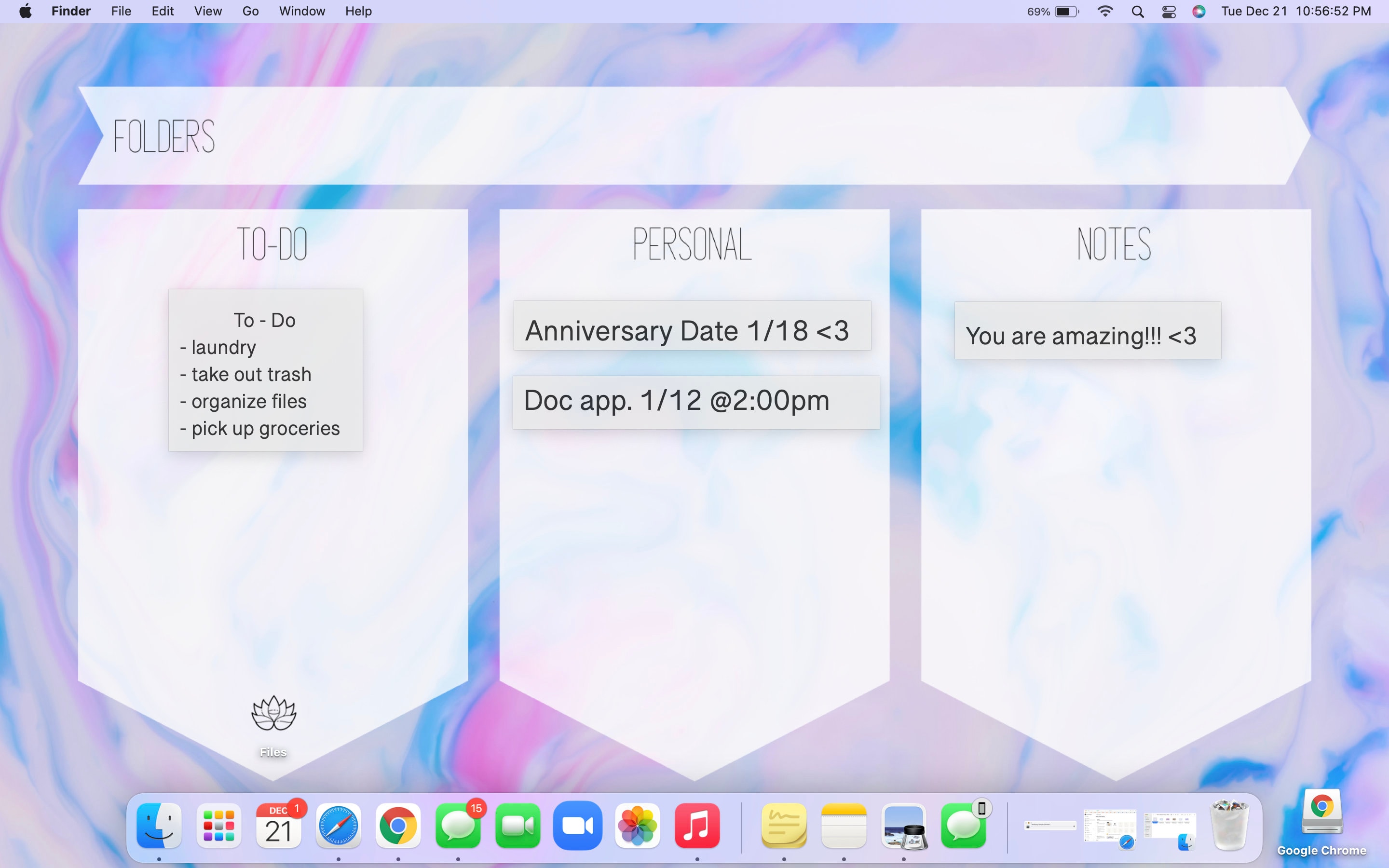This screenshot has height=868, width=1389.
Task: Browse the Photos library
Action: (x=637, y=827)
